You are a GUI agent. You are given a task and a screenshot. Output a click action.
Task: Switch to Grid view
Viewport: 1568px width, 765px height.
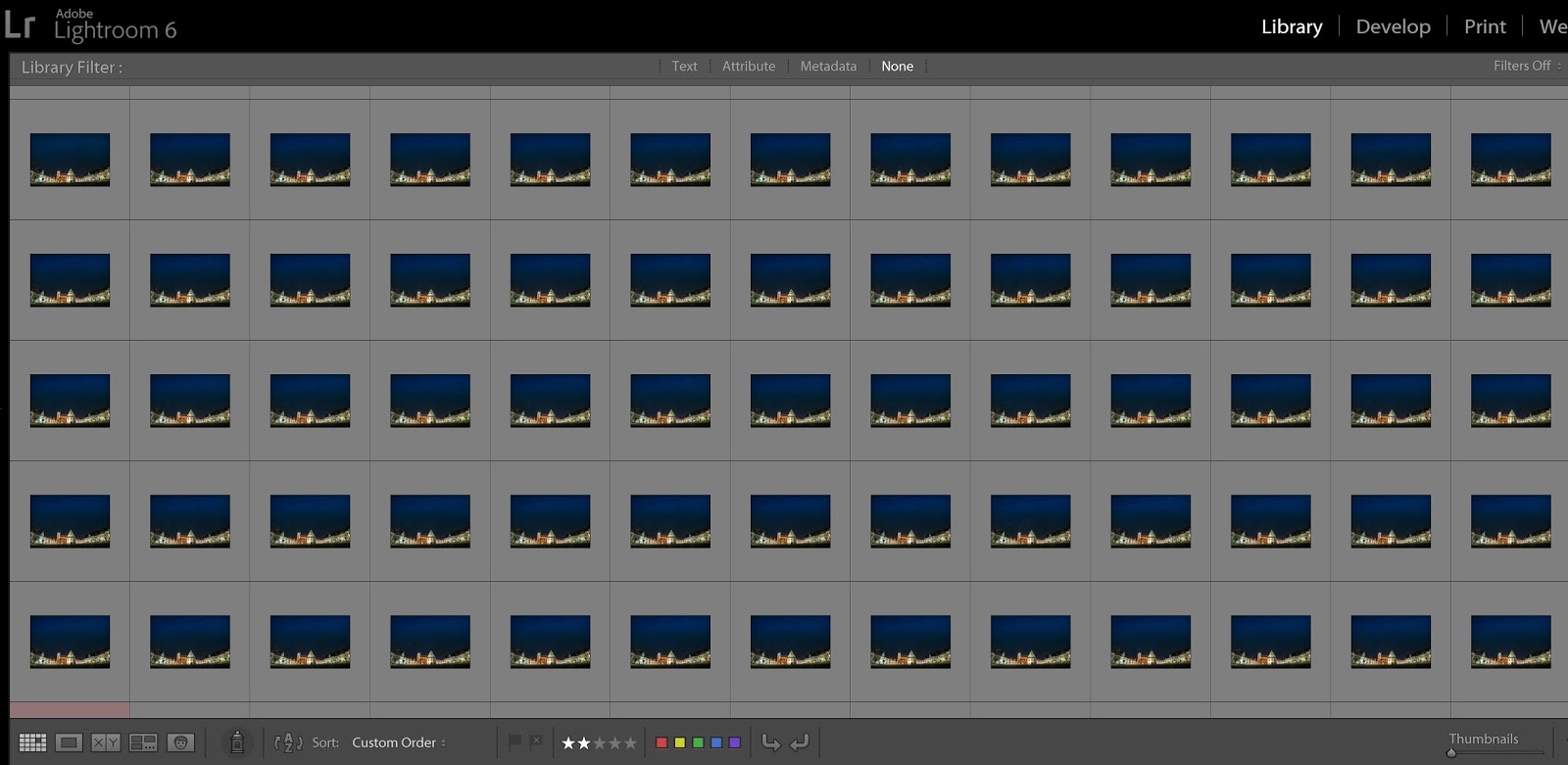32,742
